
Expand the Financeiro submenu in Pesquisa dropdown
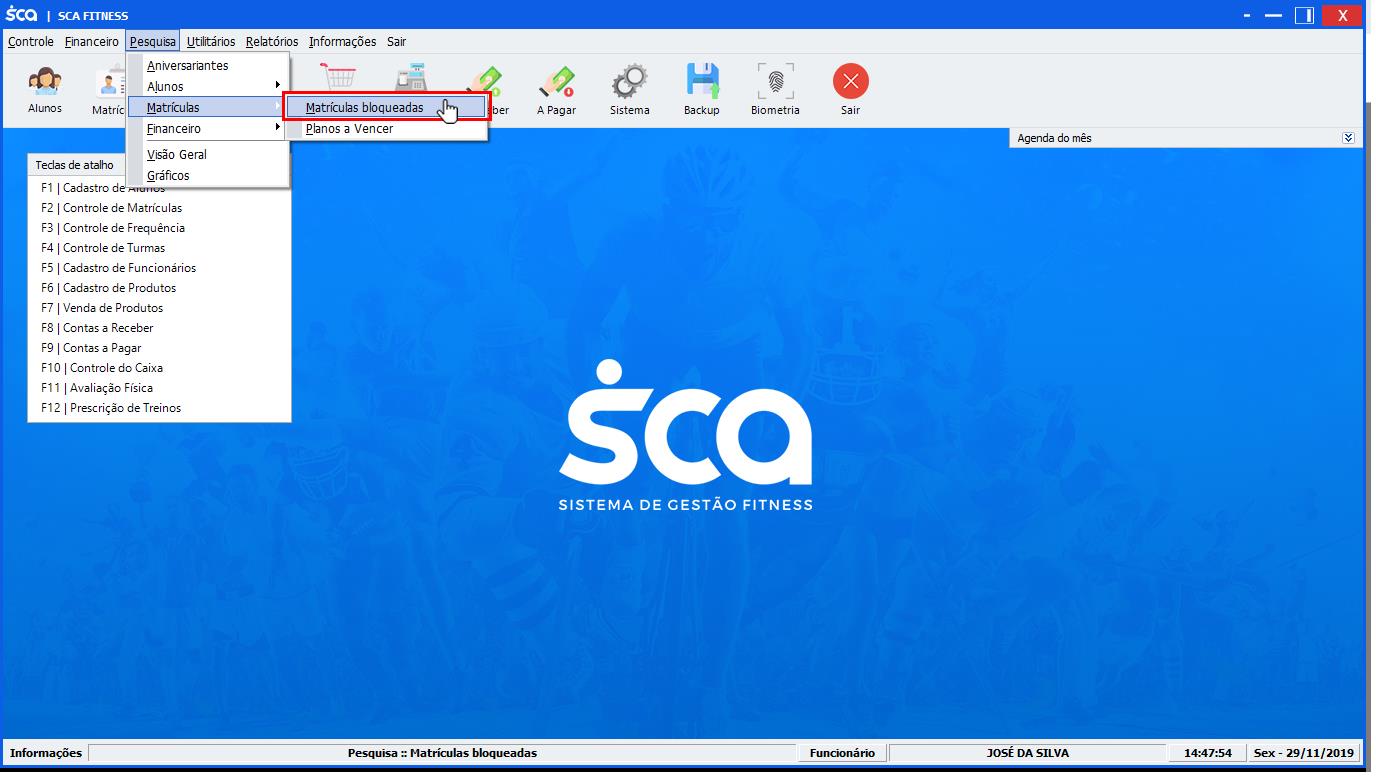coord(208,129)
